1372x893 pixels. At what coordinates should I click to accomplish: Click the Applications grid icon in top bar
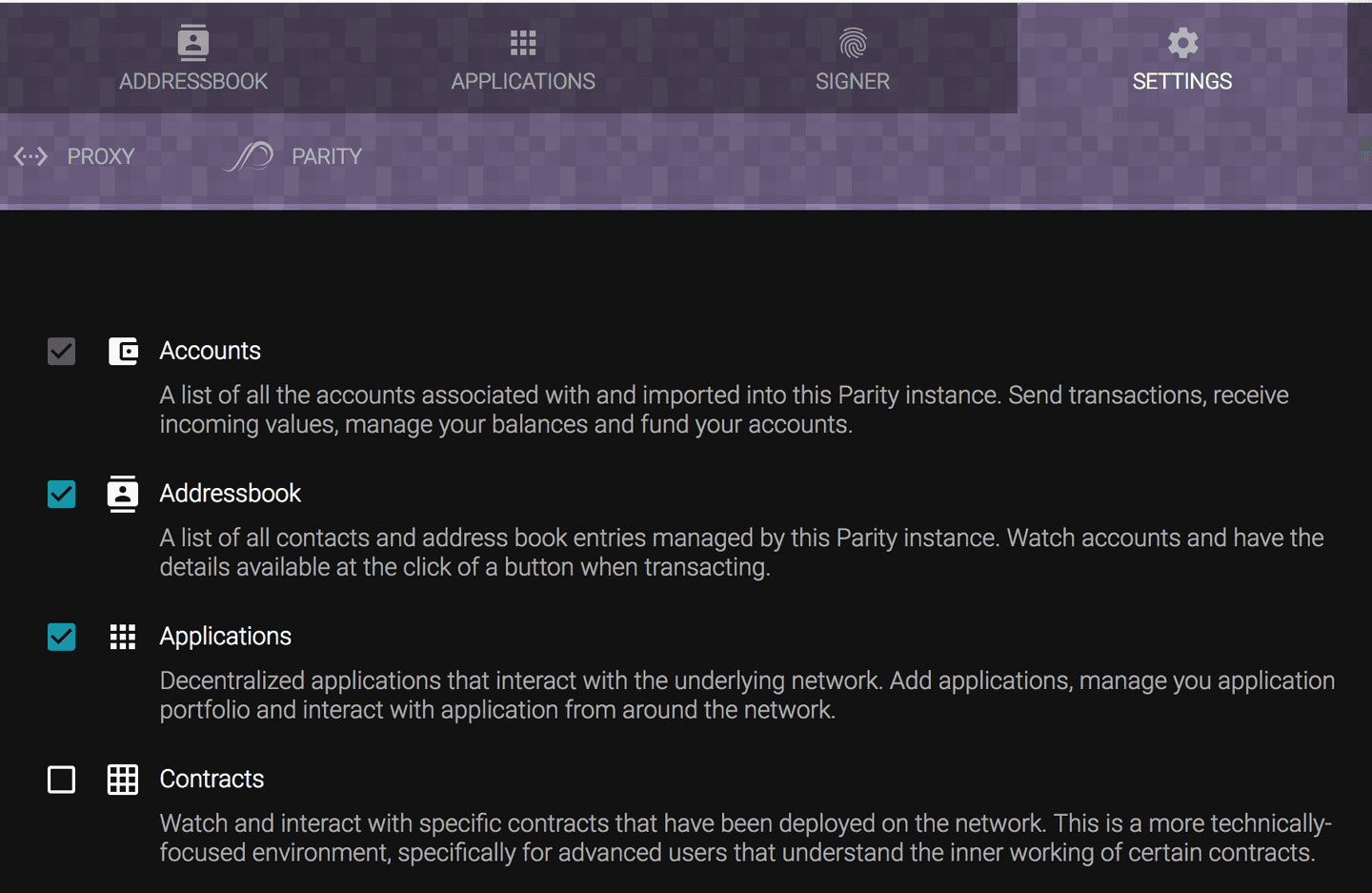(x=523, y=43)
